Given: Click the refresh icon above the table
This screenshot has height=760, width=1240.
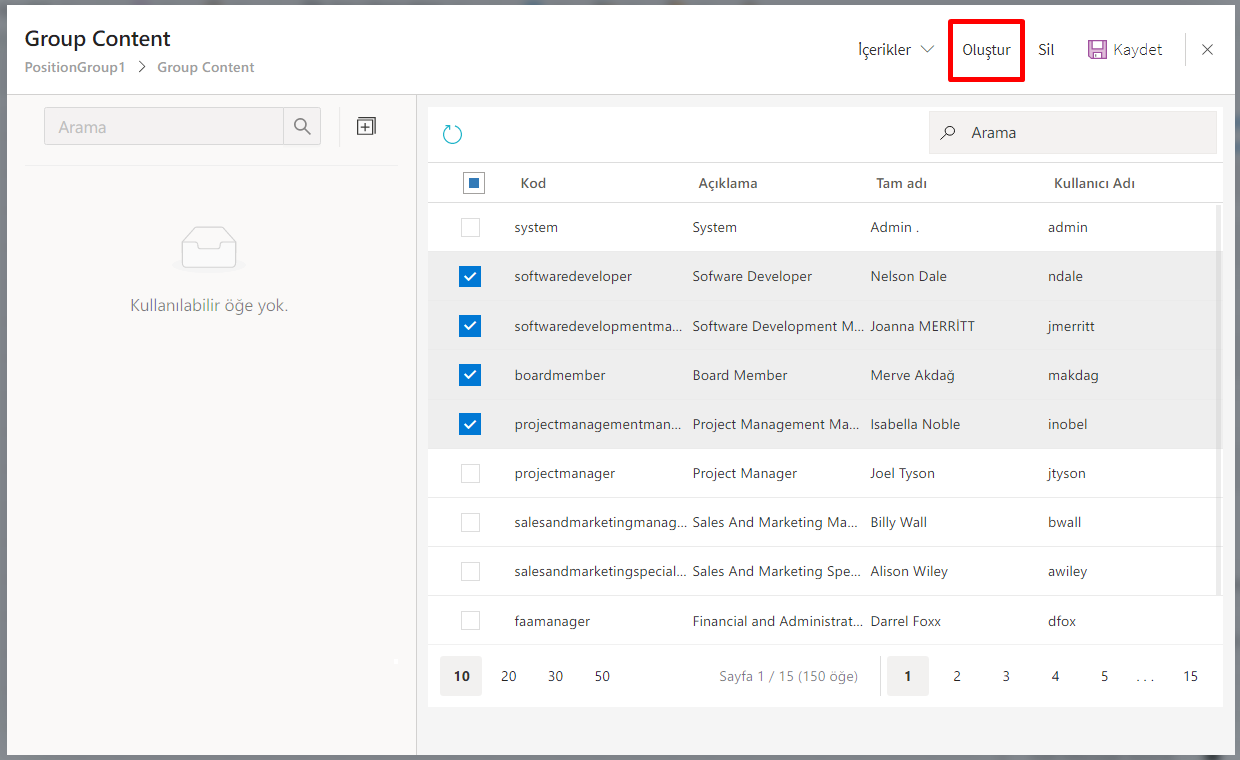Looking at the screenshot, I should [452, 134].
